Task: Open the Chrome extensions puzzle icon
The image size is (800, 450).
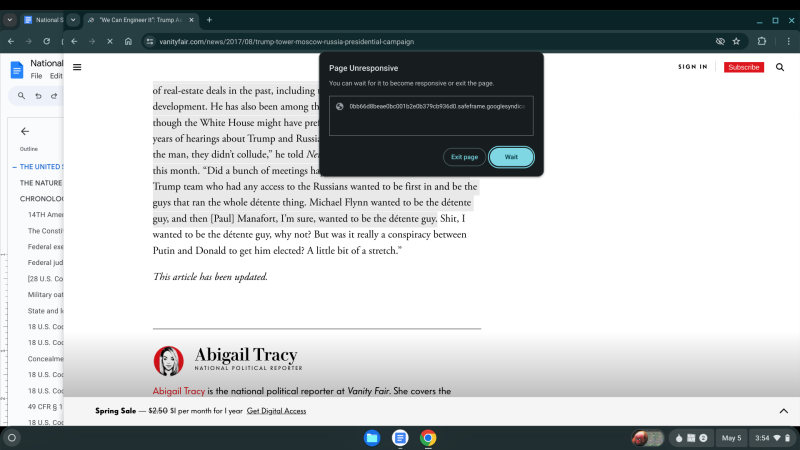Action: coord(762,41)
